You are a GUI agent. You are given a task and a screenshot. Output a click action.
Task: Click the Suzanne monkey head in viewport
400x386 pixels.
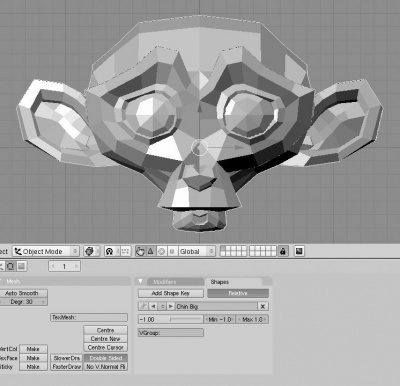(200, 123)
